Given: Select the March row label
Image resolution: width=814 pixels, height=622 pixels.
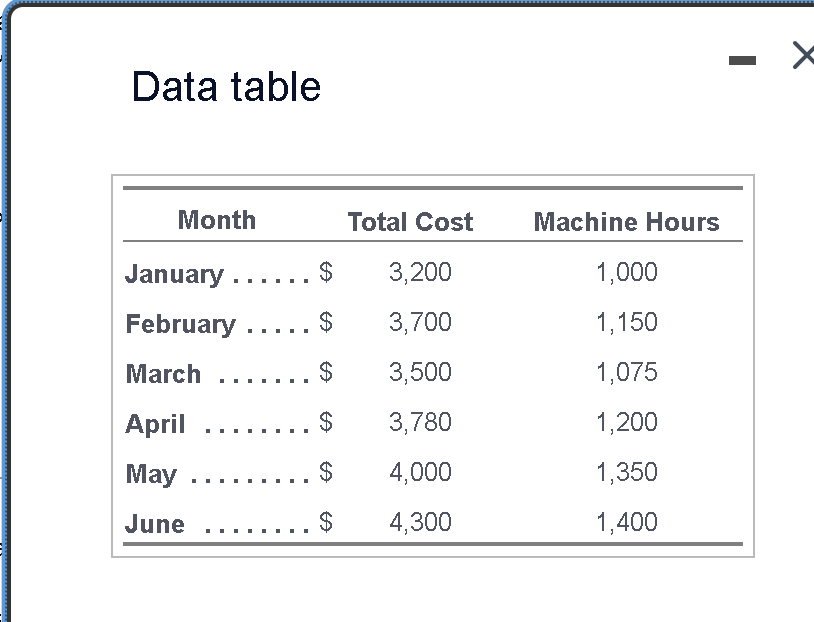Looking at the screenshot, I should [x=164, y=374].
